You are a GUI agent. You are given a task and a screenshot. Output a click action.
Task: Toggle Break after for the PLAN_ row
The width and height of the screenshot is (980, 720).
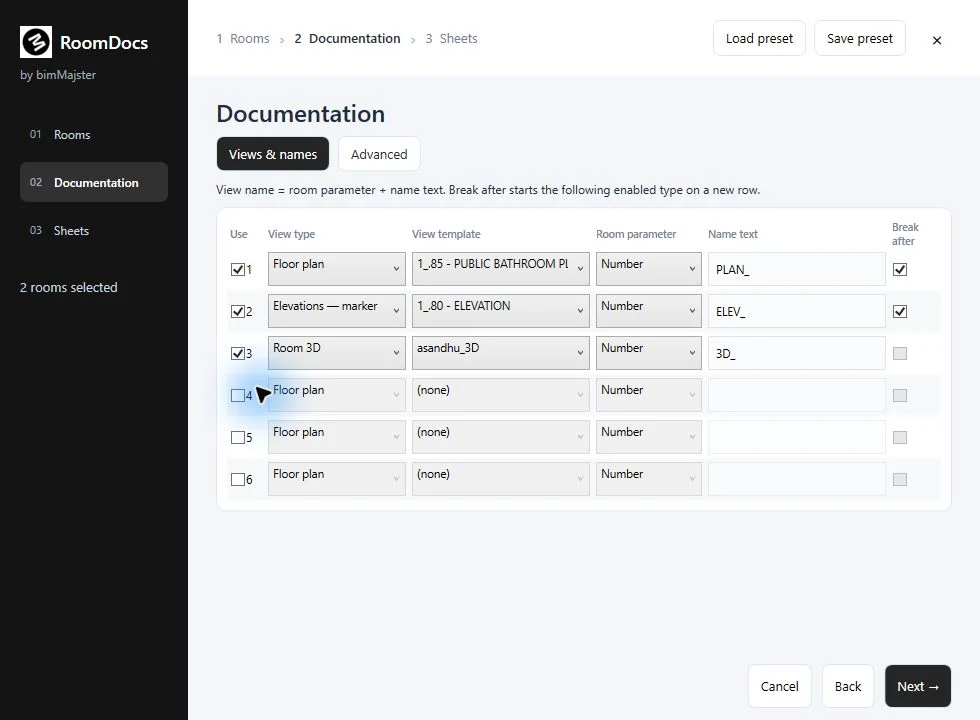coord(899,269)
